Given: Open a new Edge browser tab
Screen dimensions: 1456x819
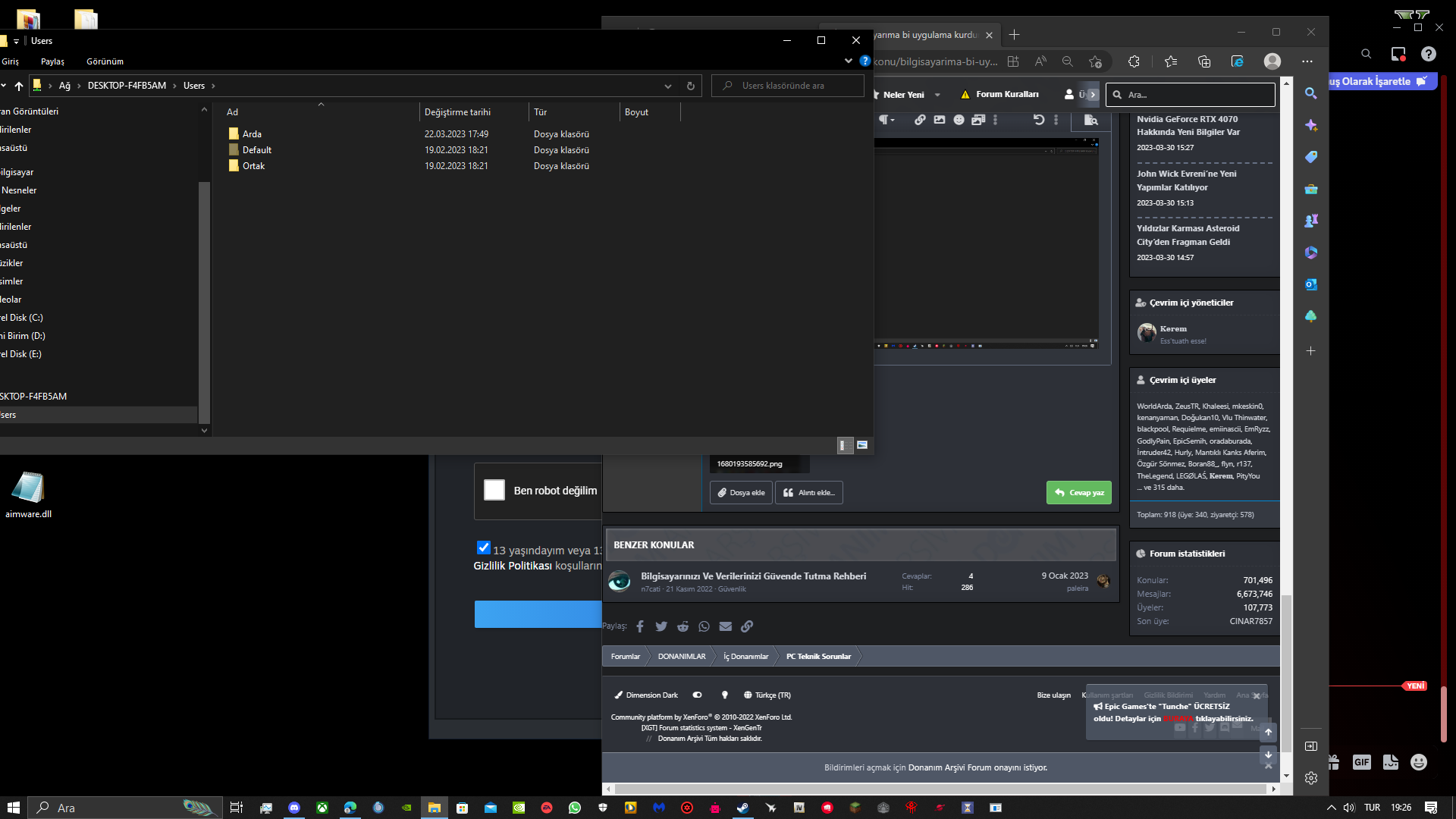Looking at the screenshot, I should pos(1015,35).
